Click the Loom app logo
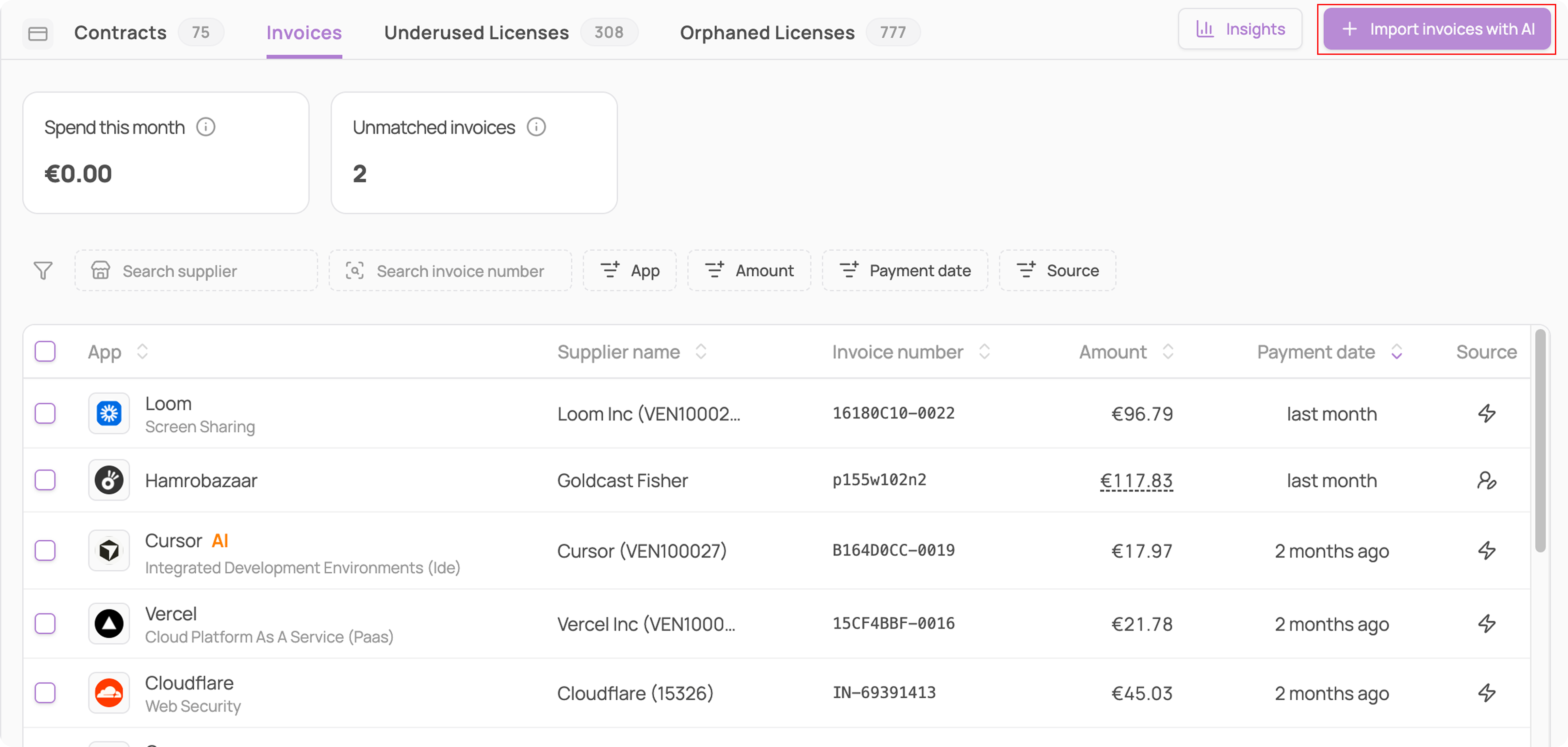This screenshot has width=1568, height=747. click(x=109, y=414)
